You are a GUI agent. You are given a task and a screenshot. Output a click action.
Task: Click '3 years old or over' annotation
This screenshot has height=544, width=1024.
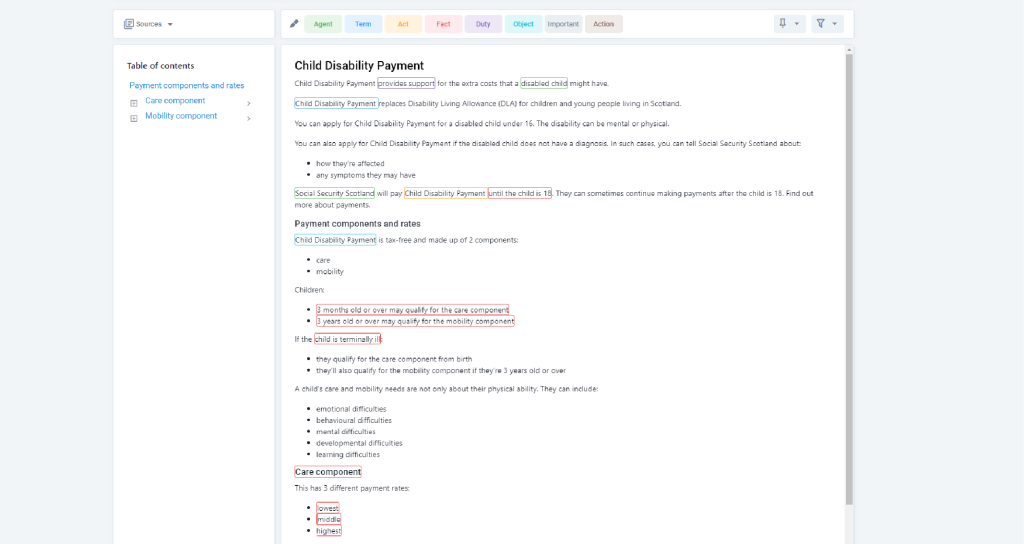click(415, 321)
